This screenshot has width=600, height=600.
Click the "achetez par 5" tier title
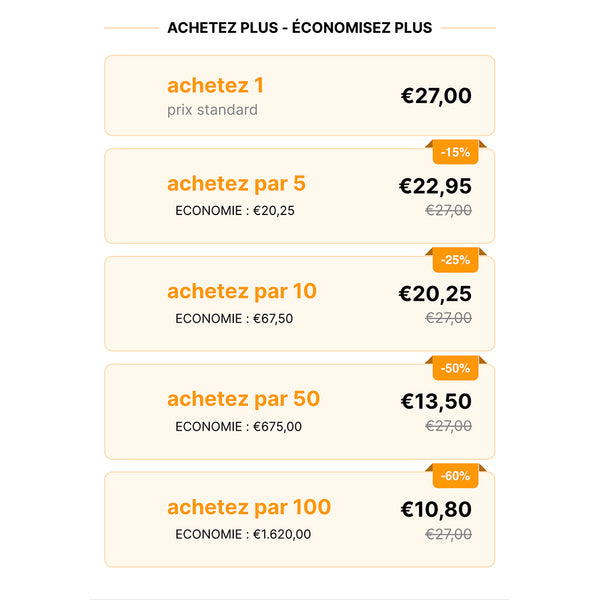point(236,184)
